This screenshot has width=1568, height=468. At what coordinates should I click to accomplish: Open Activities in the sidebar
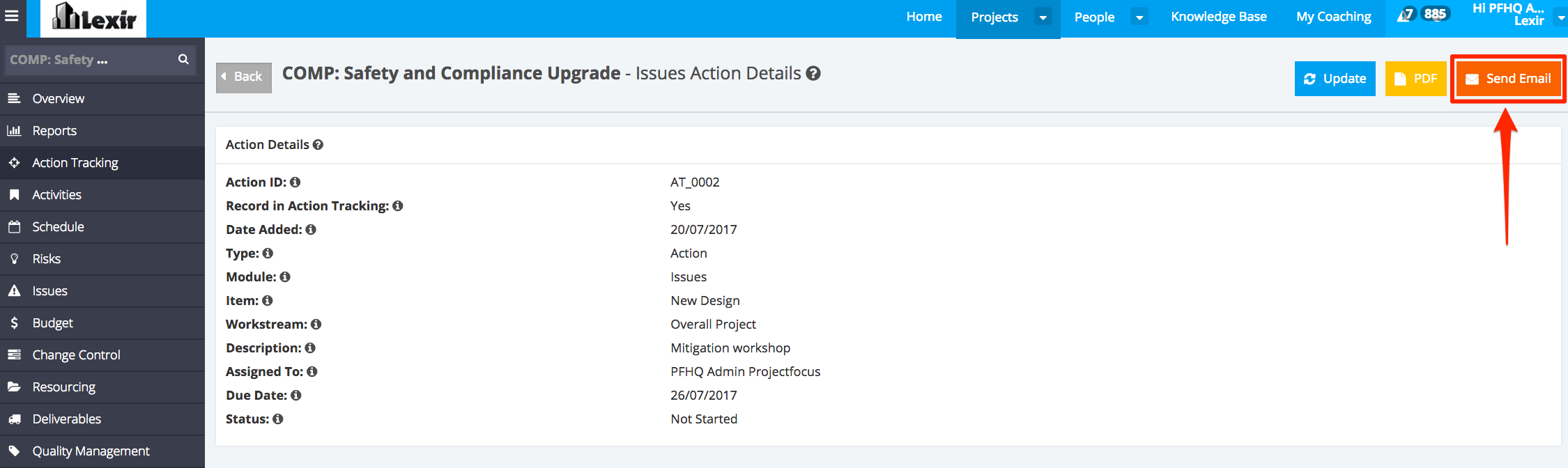[x=102, y=195]
